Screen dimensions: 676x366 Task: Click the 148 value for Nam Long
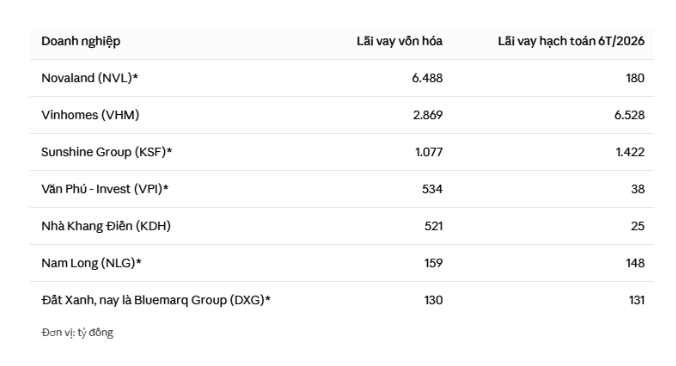click(x=635, y=263)
